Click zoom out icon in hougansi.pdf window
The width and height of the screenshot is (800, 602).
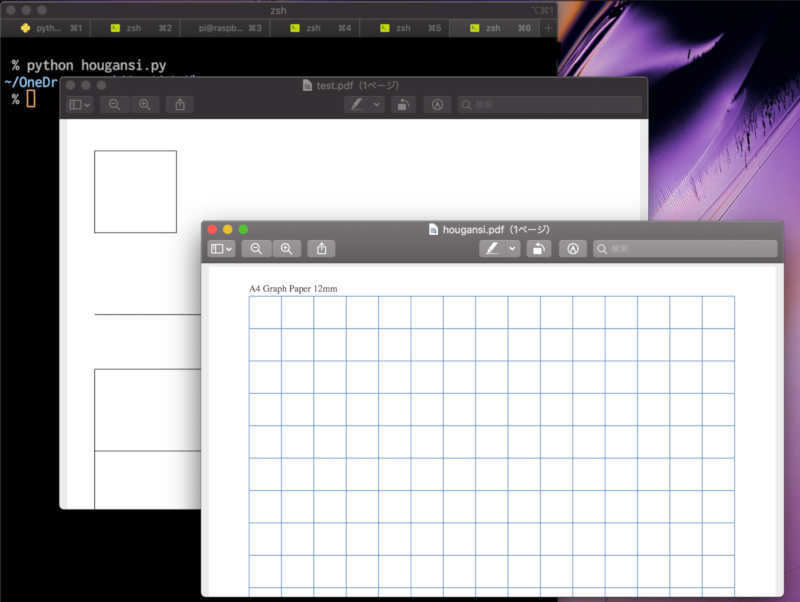pyautogui.click(x=256, y=248)
